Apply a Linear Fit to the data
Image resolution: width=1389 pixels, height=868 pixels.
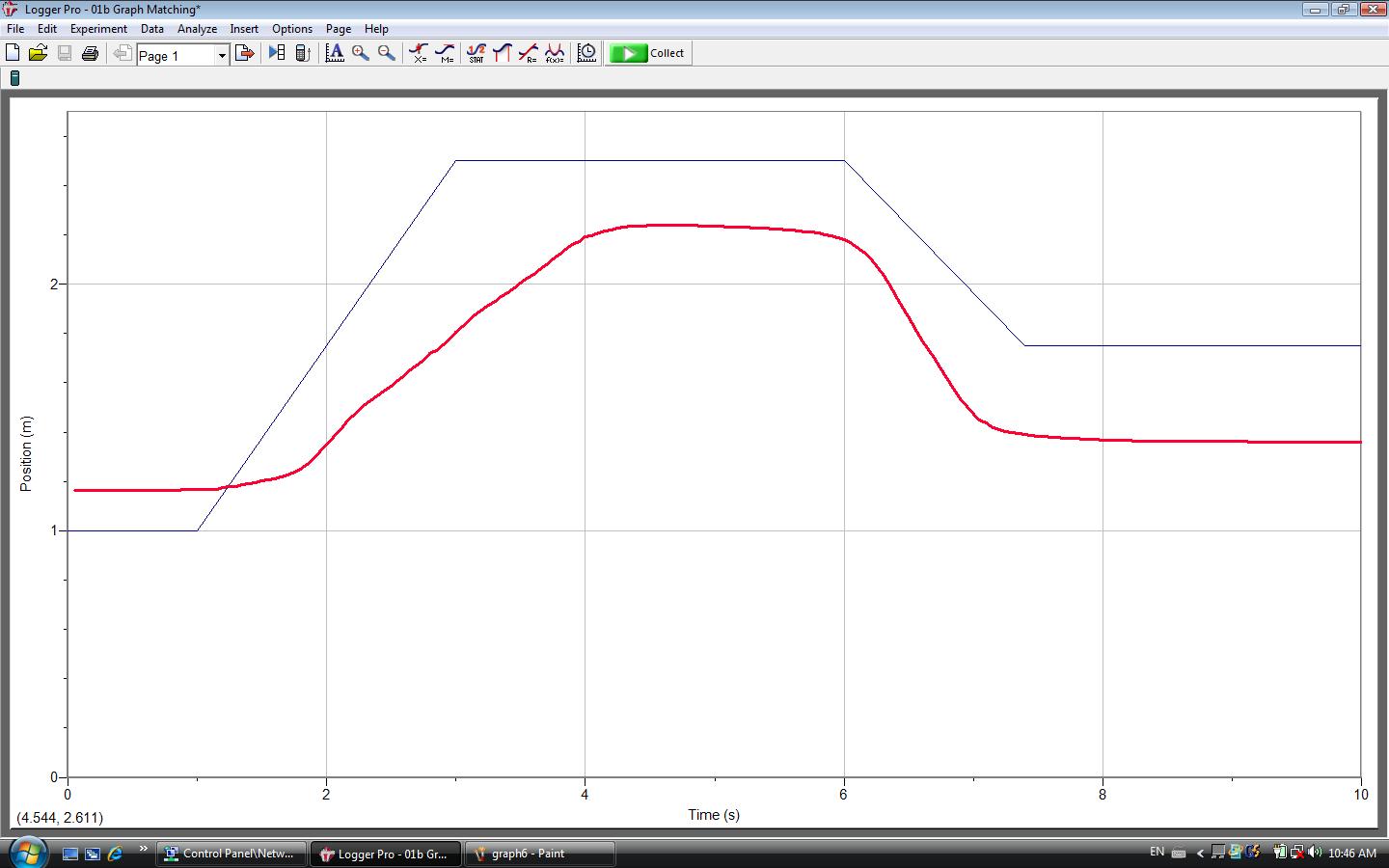529,53
